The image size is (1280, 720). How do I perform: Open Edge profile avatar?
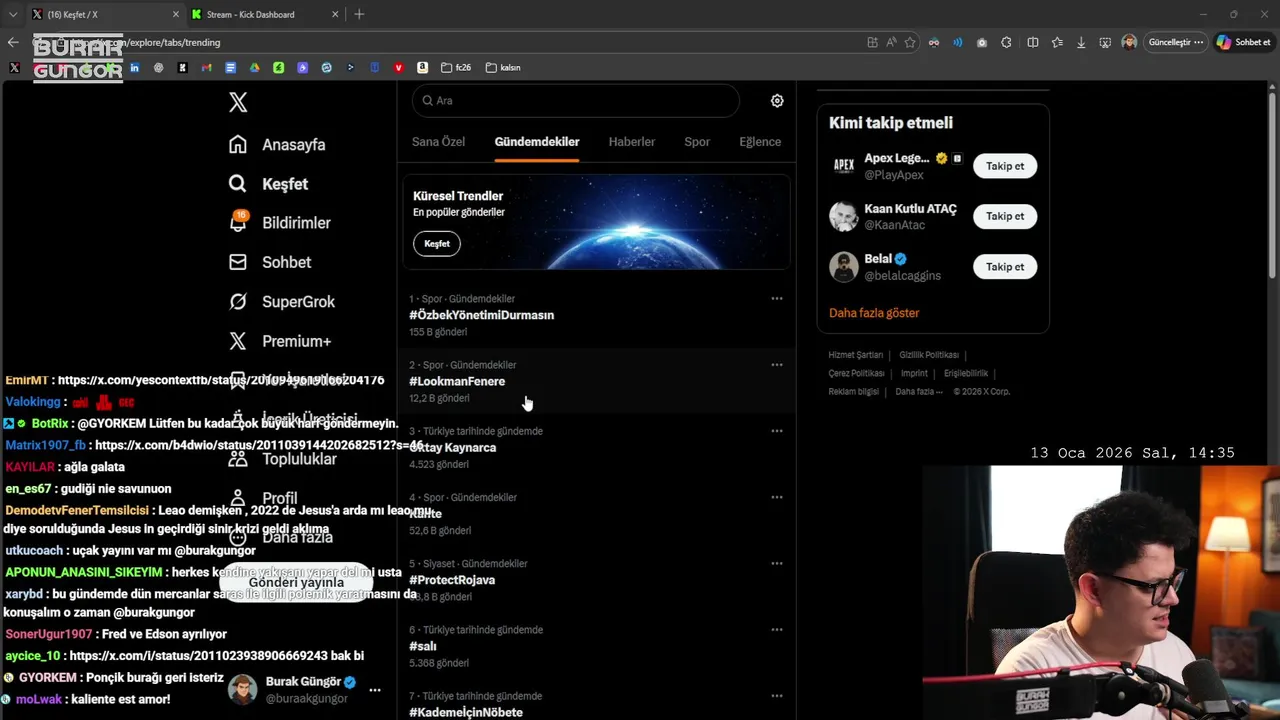[1129, 42]
